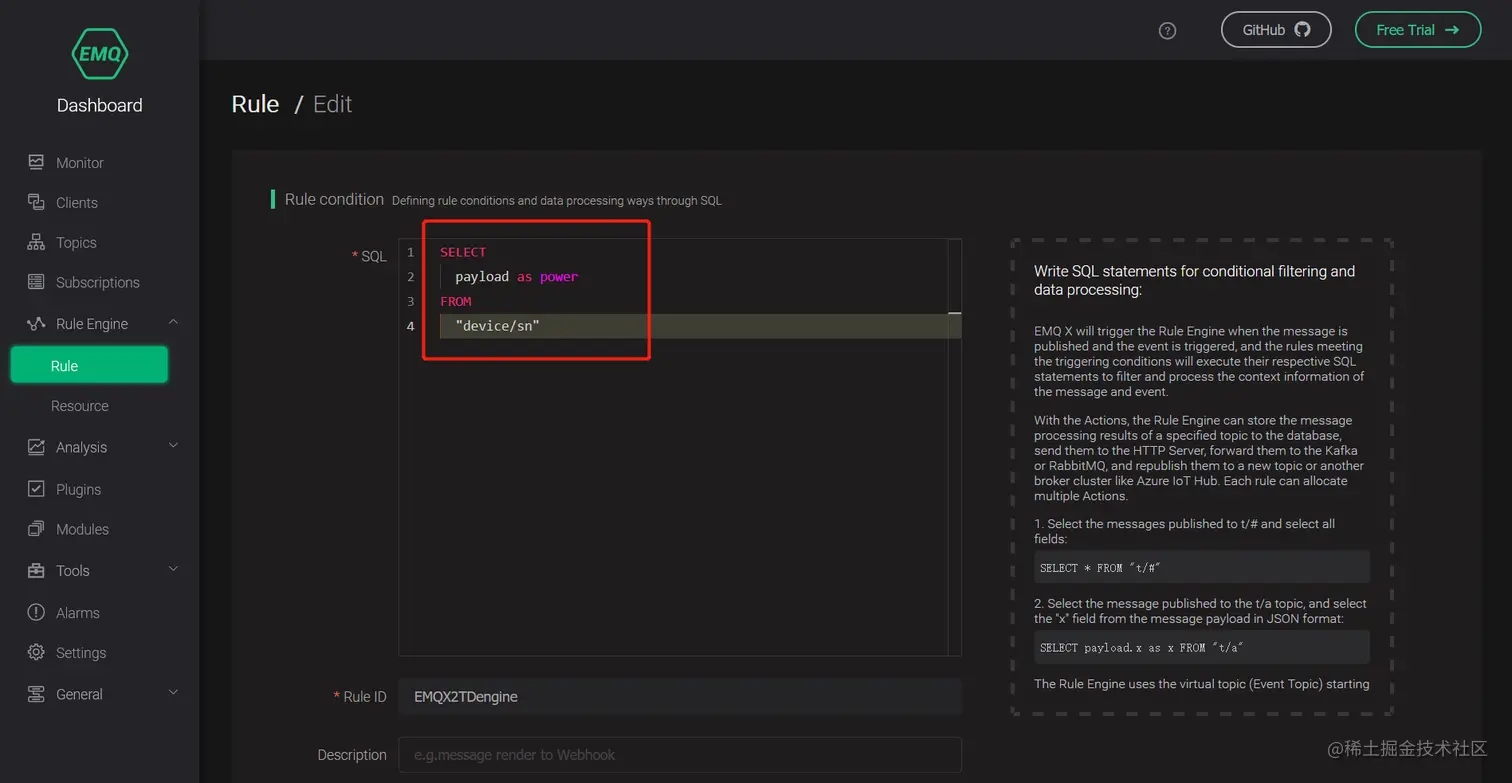The height and width of the screenshot is (783, 1512).
Task: Click the General sidebar icon
Action: point(36,694)
